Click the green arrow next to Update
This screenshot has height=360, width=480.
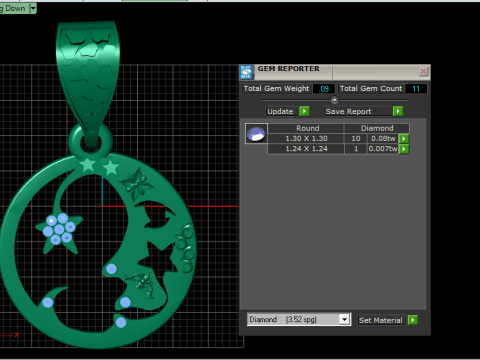tap(304, 111)
